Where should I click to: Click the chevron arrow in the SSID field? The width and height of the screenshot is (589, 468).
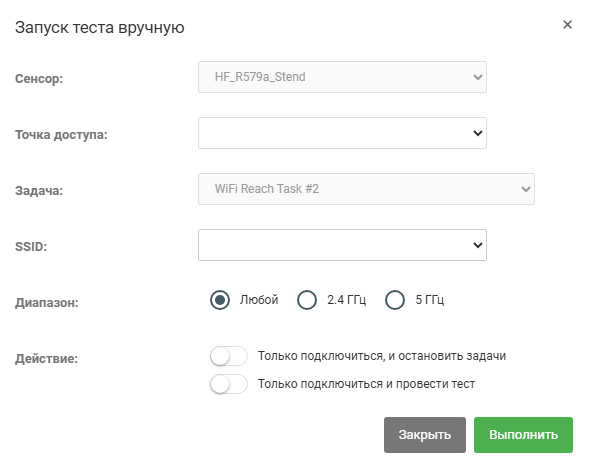pos(477,245)
